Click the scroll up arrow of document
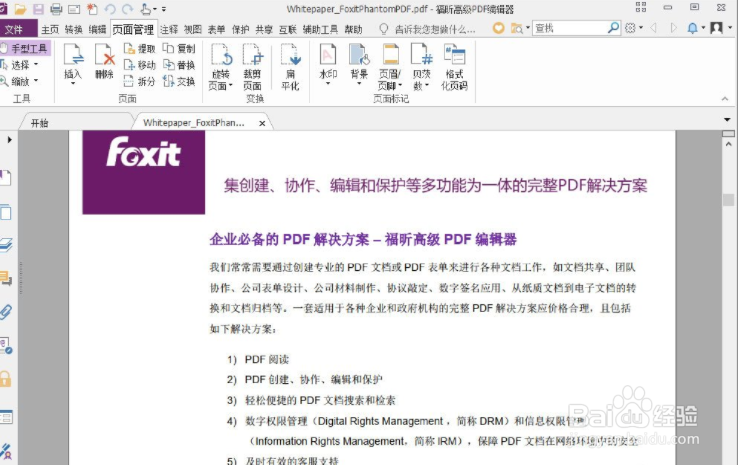This screenshot has height=465, width=741. pyautogui.click(x=728, y=144)
